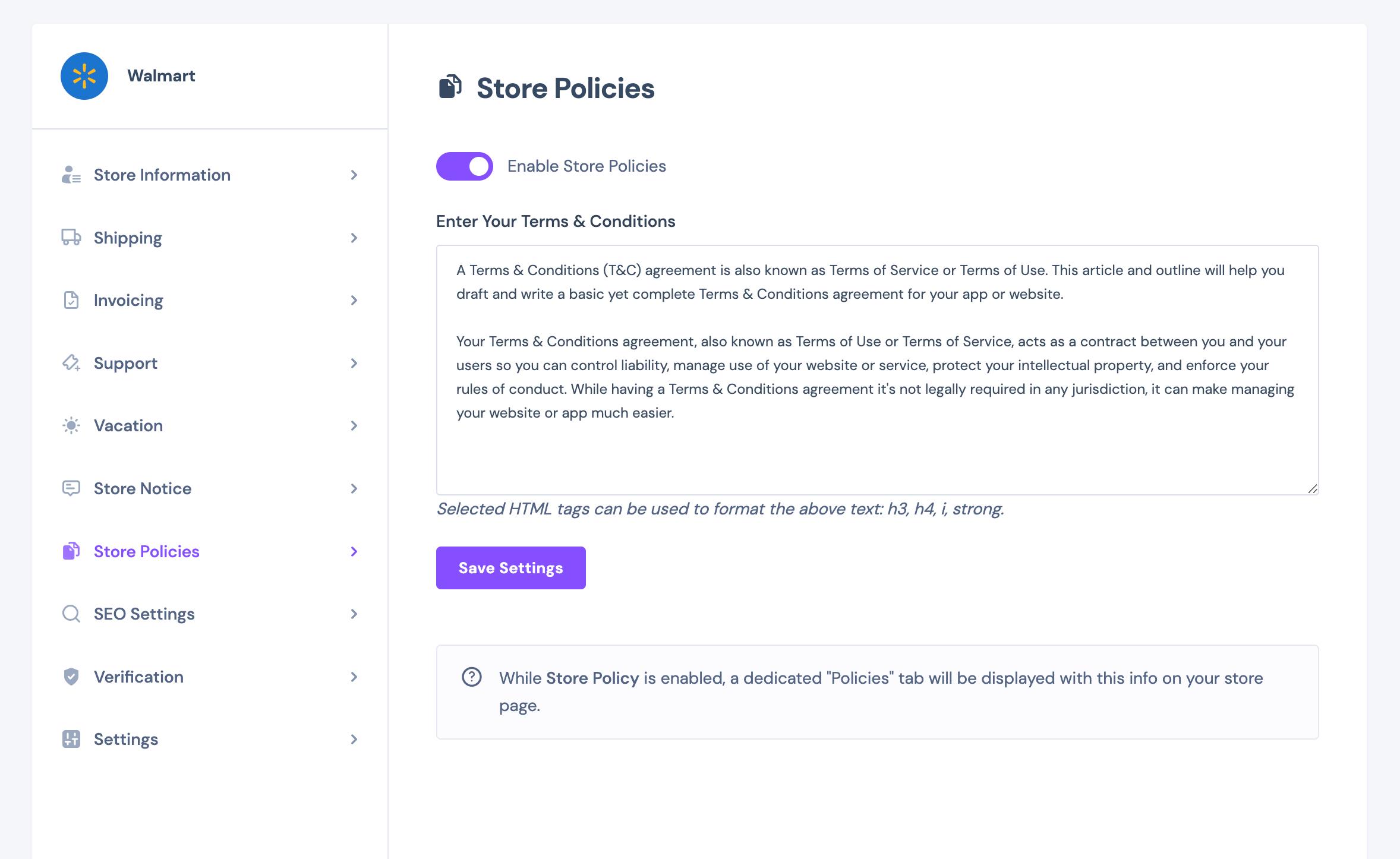Open the Store Policies menu item
Viewport: 1400px width, 859px height.
click(x=210, y=551)
